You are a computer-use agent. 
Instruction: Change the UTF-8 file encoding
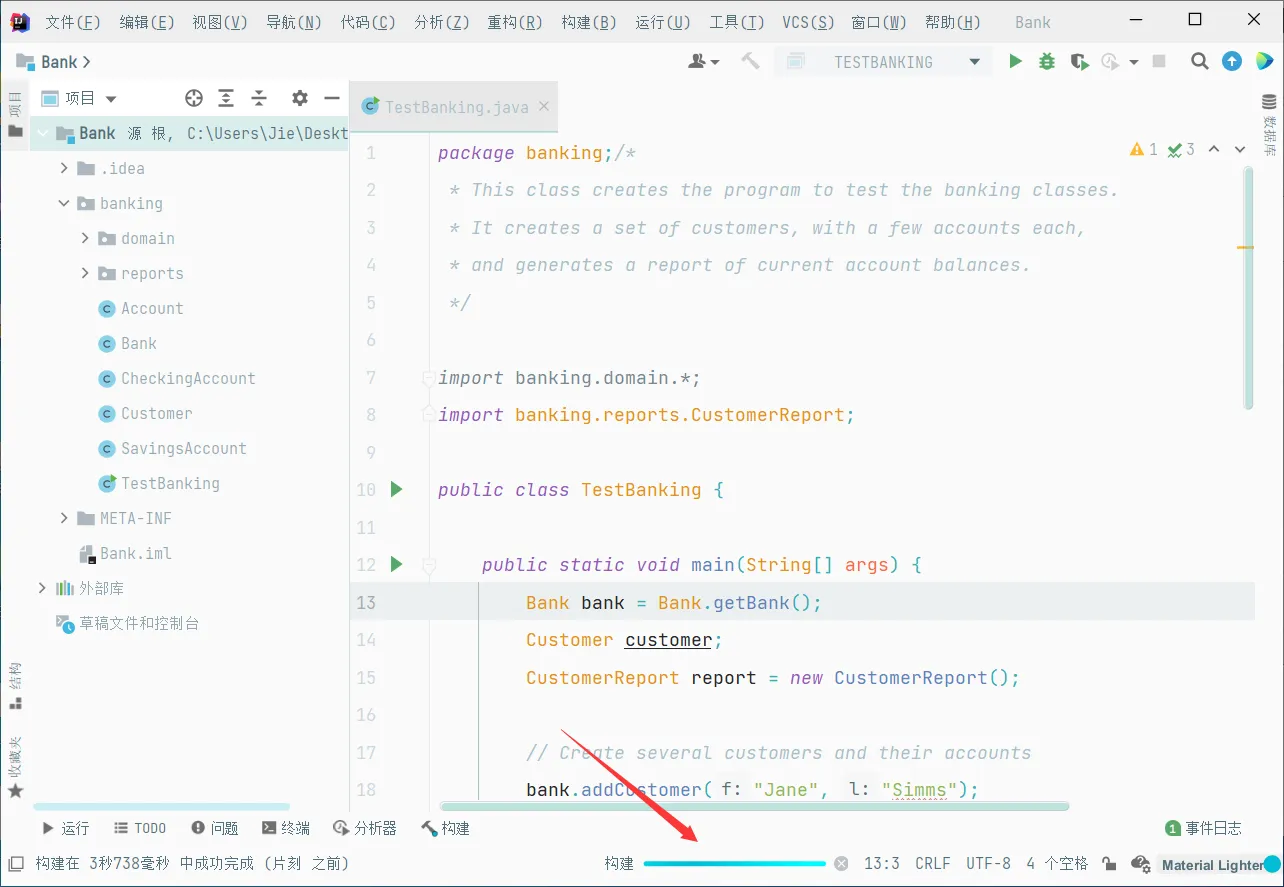[988, 863]
